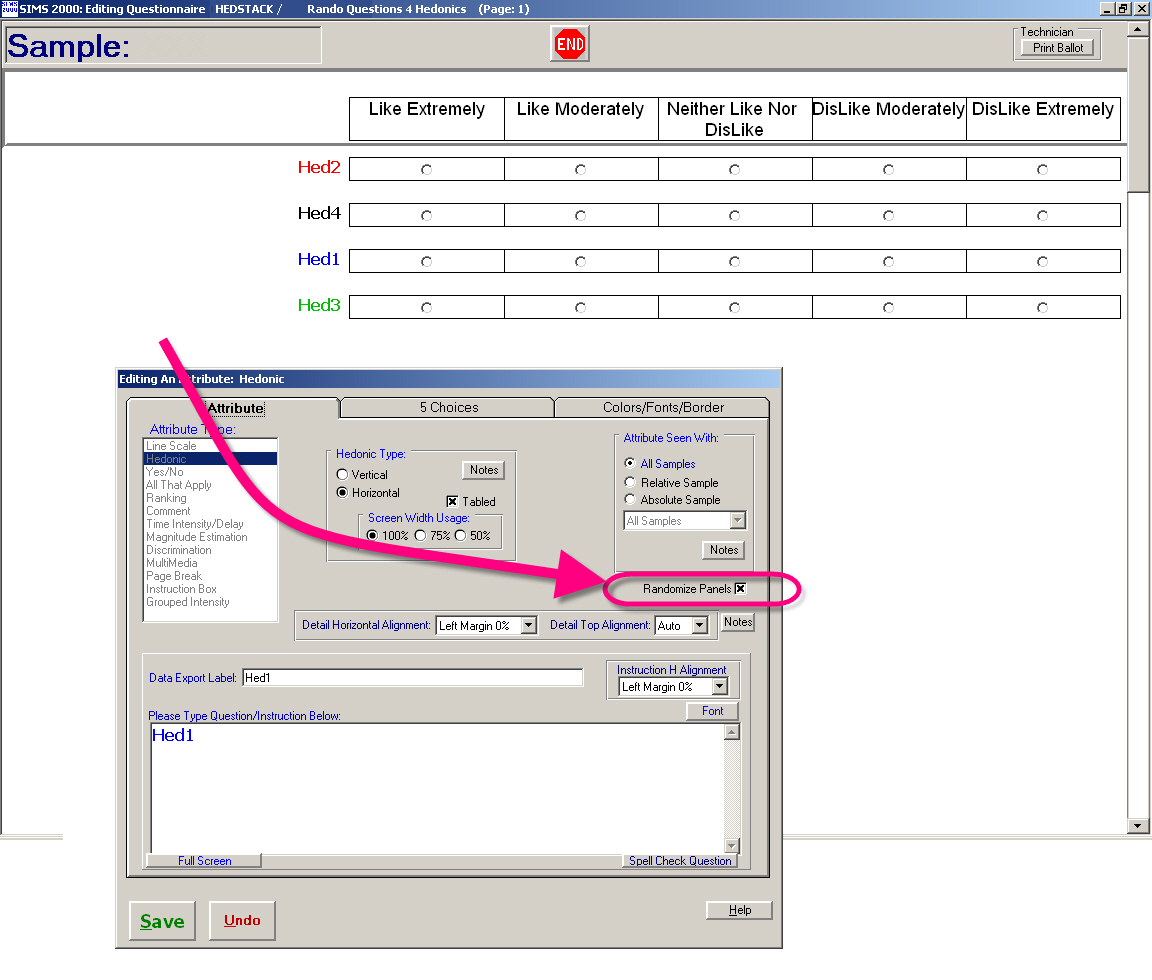
Task: Switch to the 5 Choices tab
Action: pyautogui.click(x=449, y=407)
